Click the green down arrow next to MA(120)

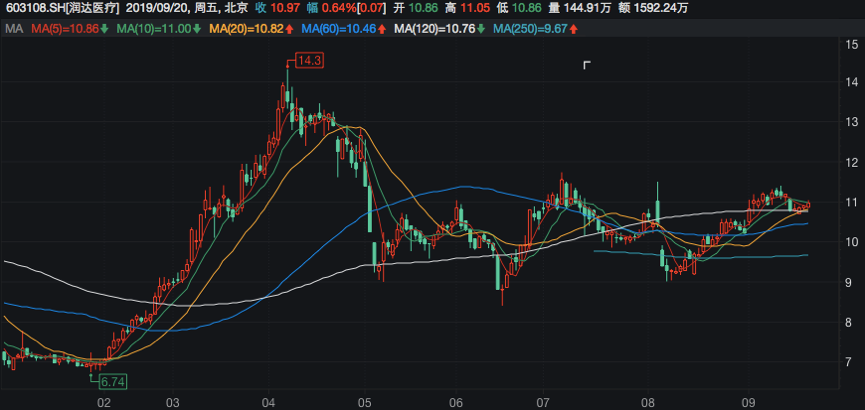tap(482, 28)
